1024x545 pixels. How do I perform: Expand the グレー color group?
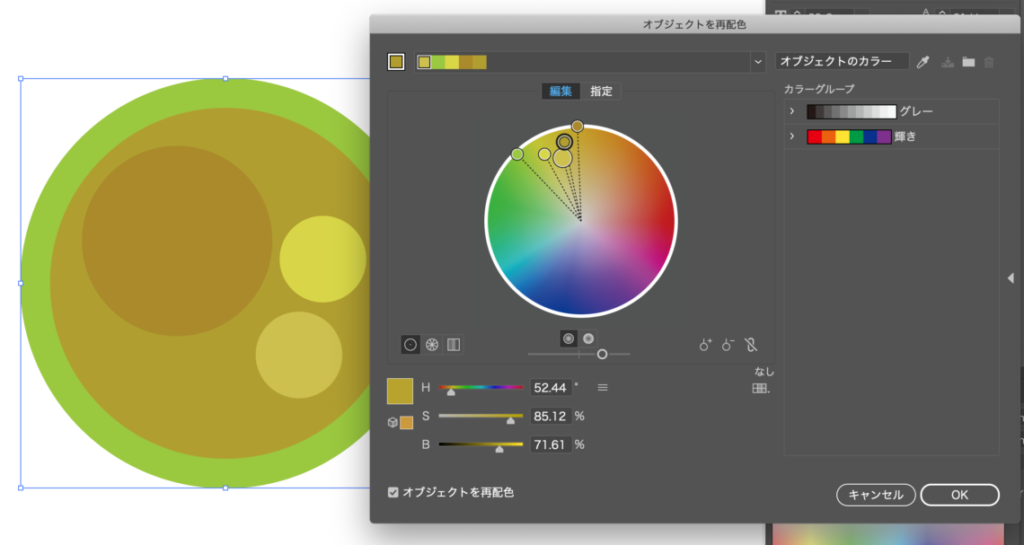pyautogui.click(x=792, y=111)
